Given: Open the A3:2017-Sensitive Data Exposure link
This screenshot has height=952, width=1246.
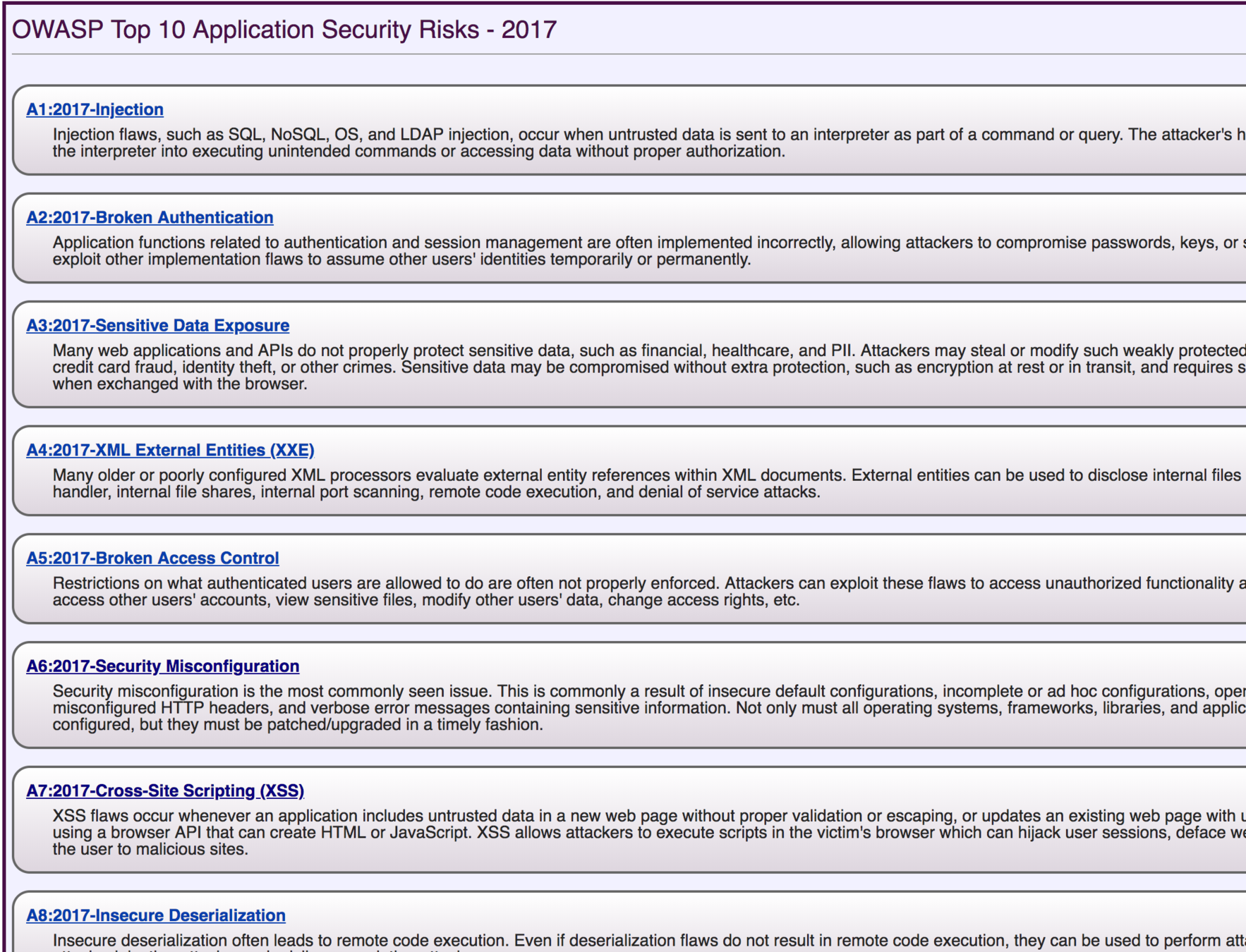Looking at the screenshot, I should pyautogui.click(x=157, y=325).
